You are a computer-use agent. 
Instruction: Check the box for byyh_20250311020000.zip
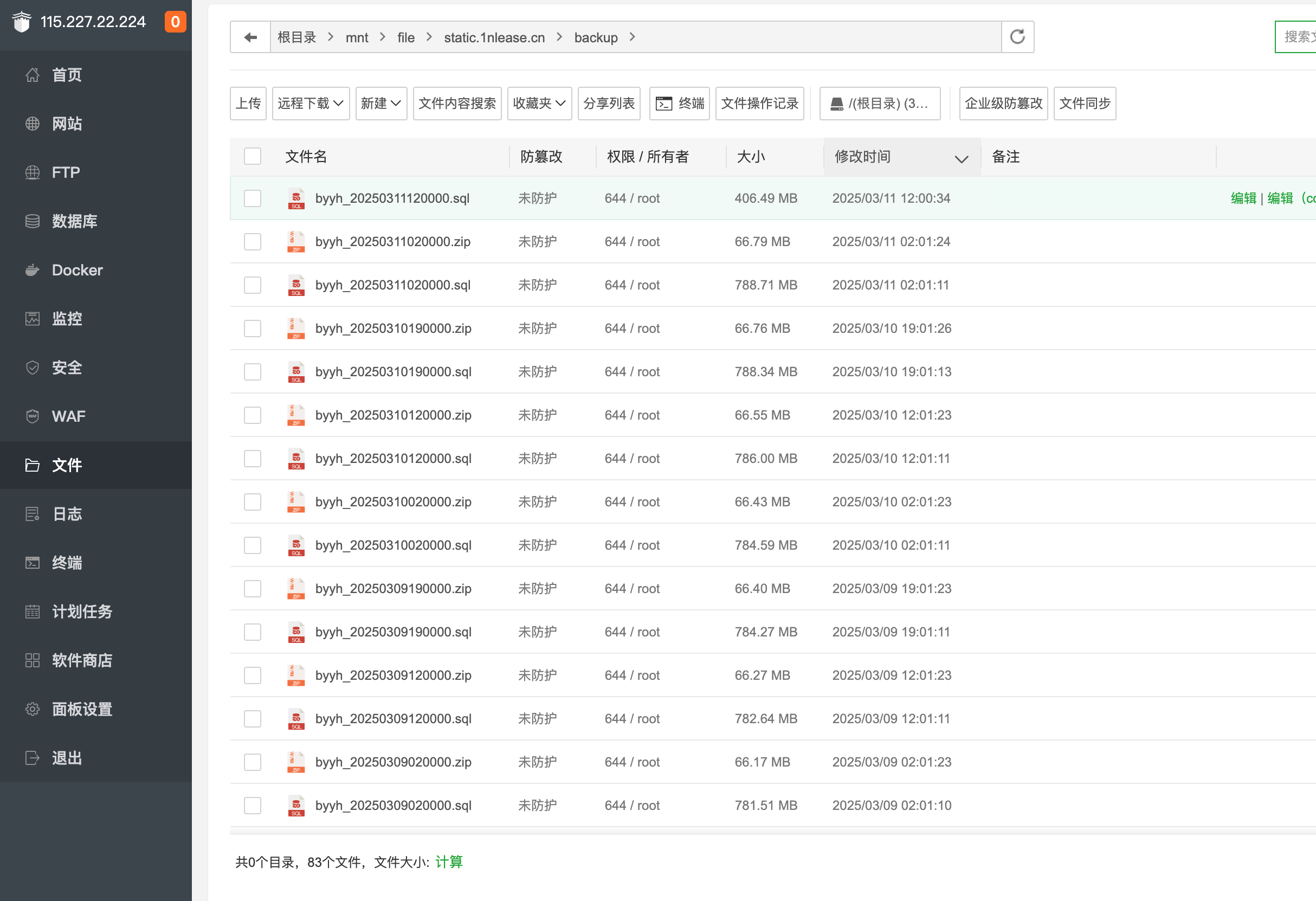coord(253,242)
